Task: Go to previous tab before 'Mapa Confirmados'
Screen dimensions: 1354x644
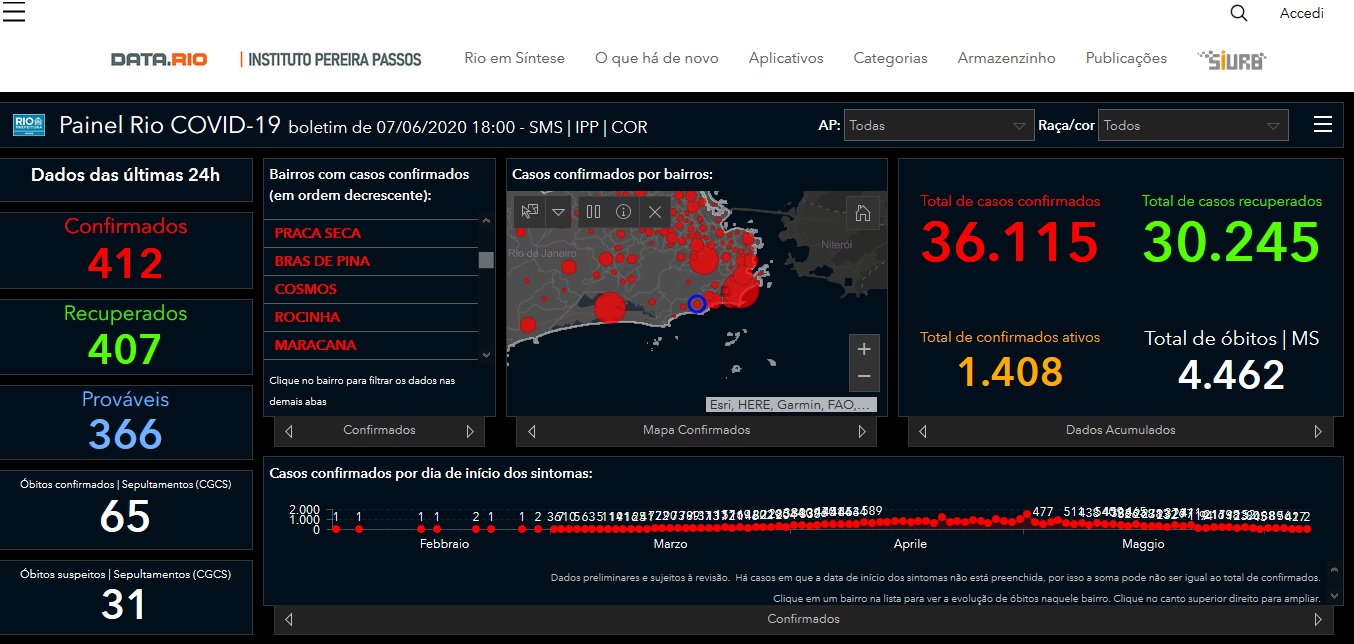Action: coord(532,432)
